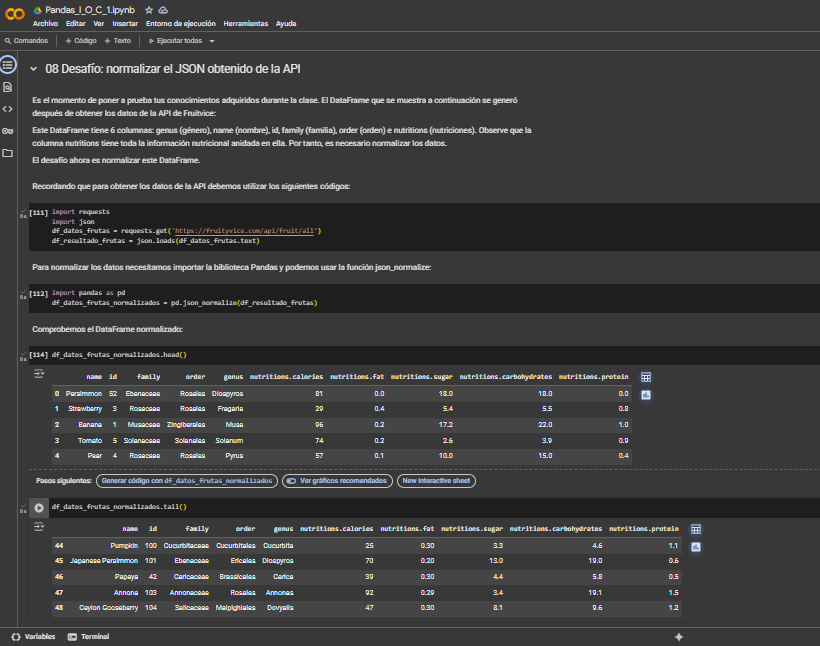Open the Entorno de ejecución menu

pos(181,24)
